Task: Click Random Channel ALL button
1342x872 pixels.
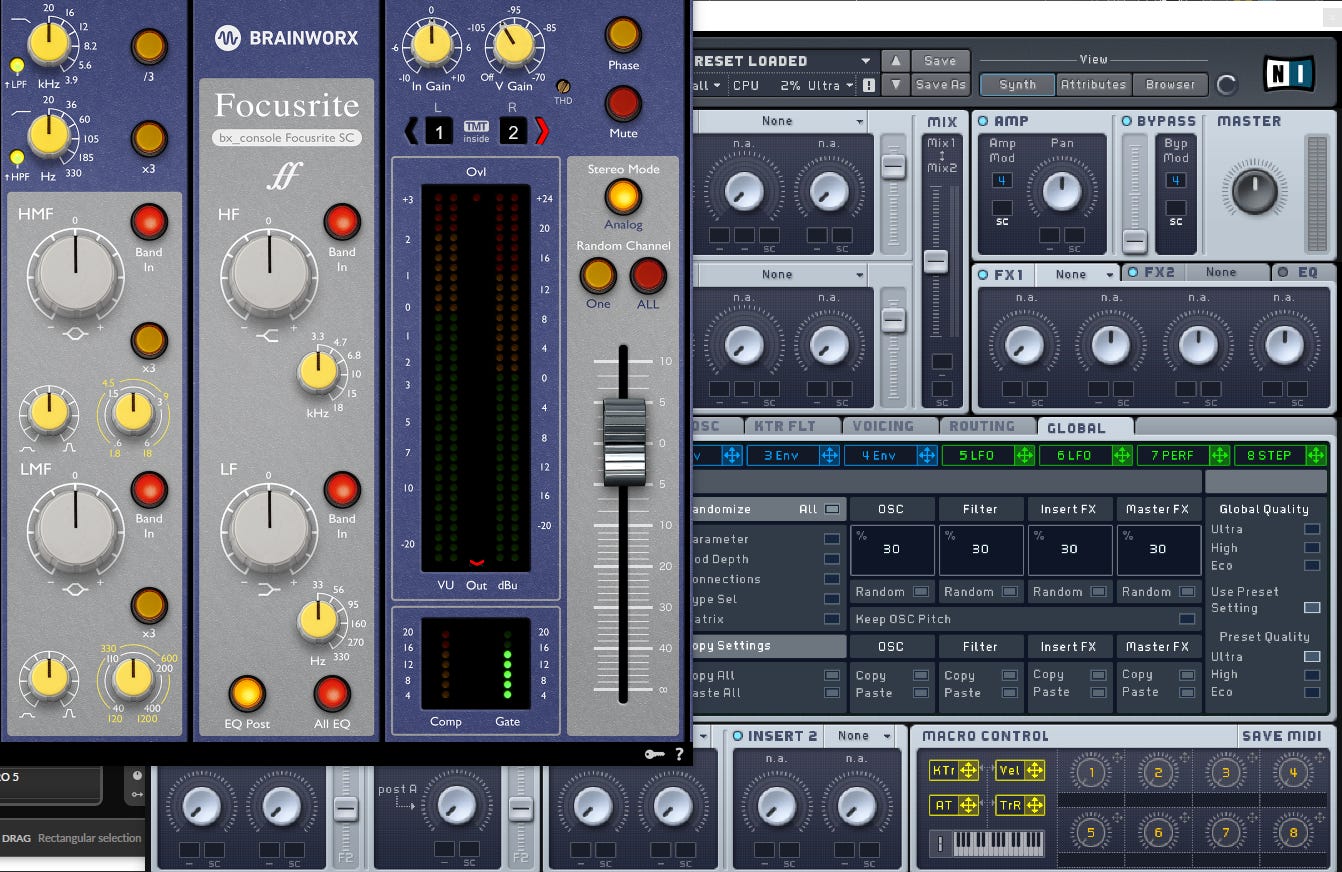Action: click(x=648, y=275)
